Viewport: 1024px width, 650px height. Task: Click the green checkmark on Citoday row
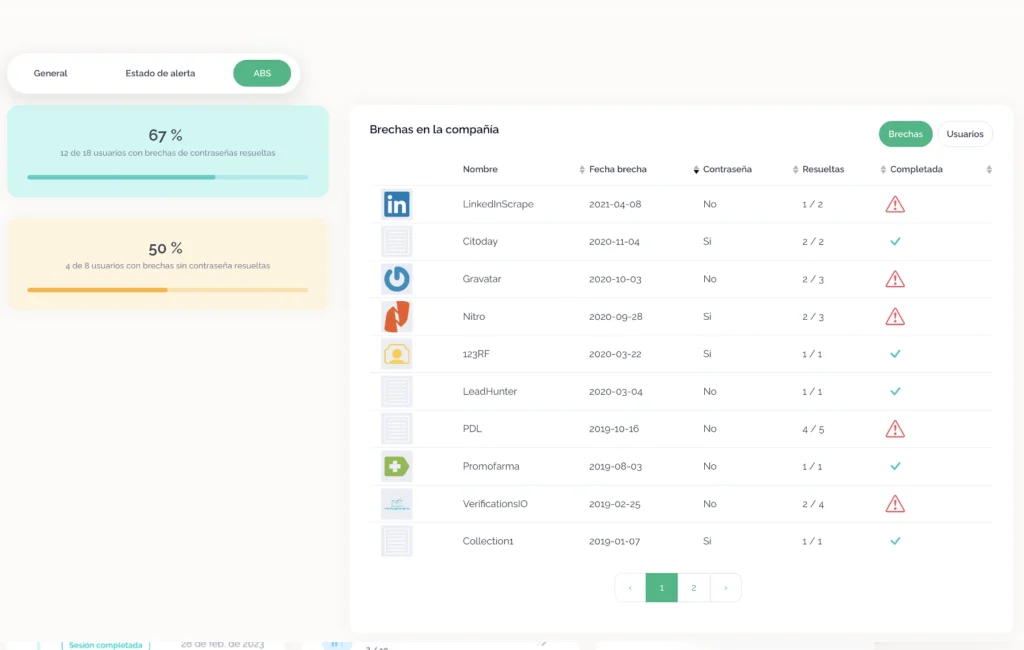point(895,242)
